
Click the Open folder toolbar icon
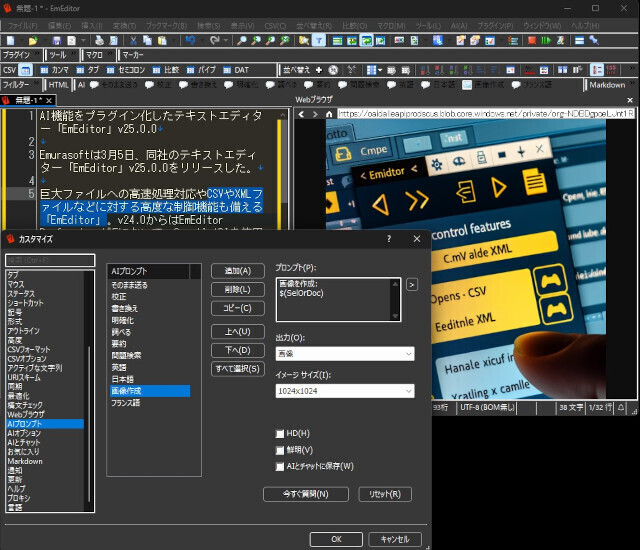33,40
